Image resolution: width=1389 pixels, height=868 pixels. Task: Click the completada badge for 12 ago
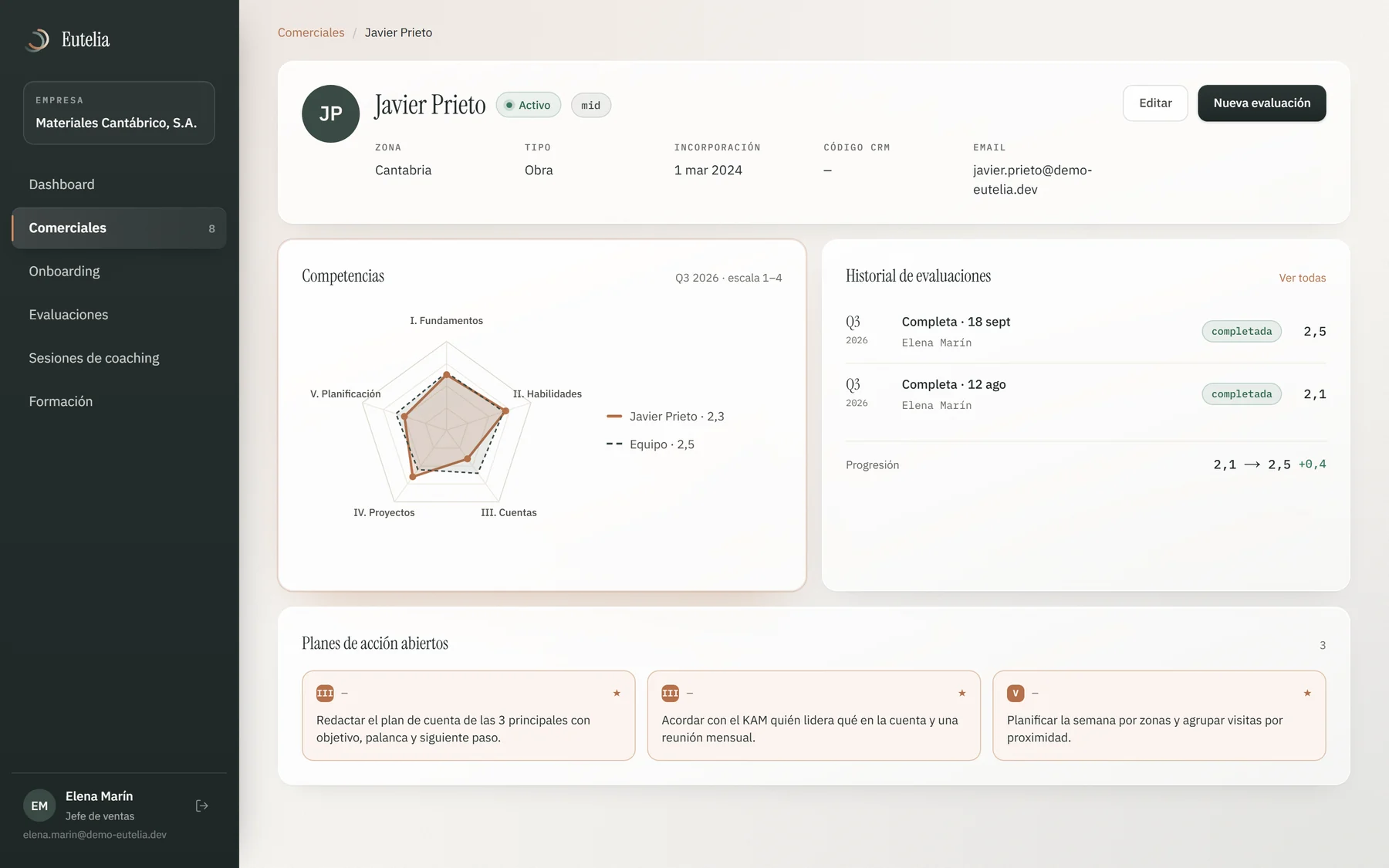tap(1242, 393)
